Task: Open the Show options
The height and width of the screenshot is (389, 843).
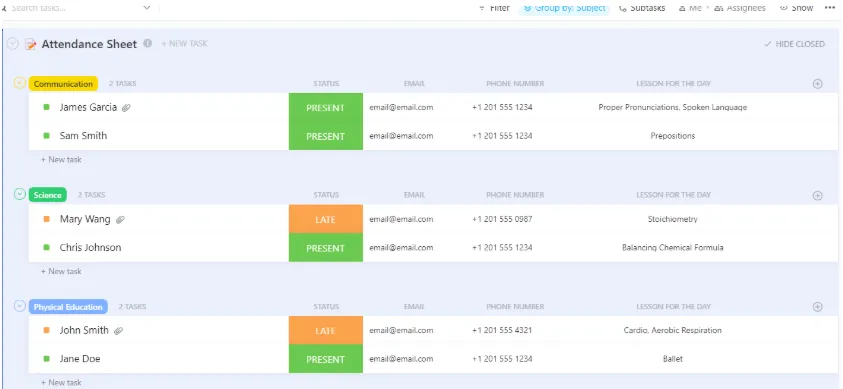Action: pyautogui.click(x=797, y=8)
